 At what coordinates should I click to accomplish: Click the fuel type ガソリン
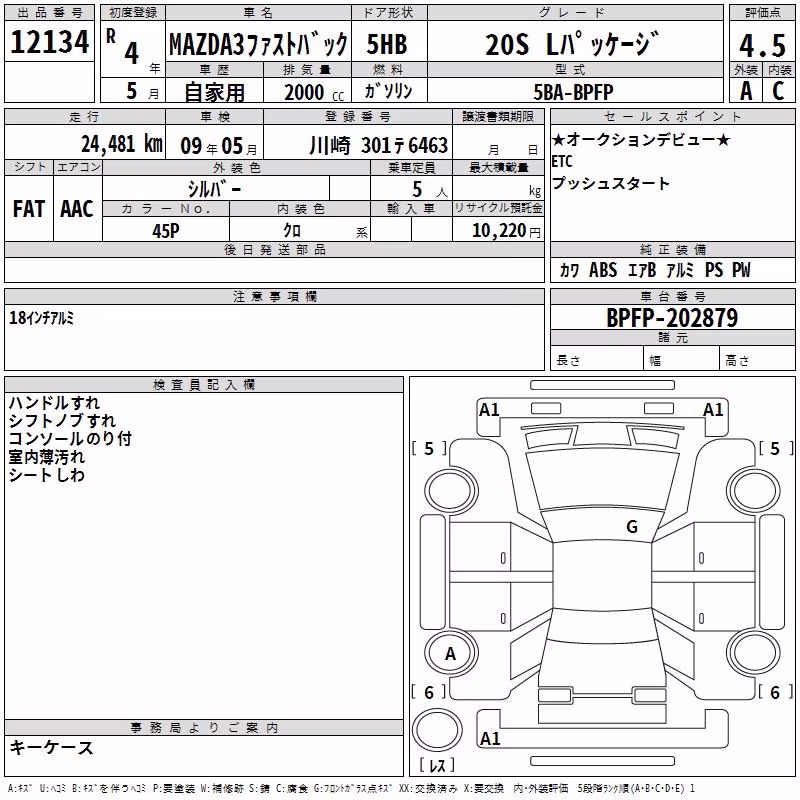coord(388,91)
